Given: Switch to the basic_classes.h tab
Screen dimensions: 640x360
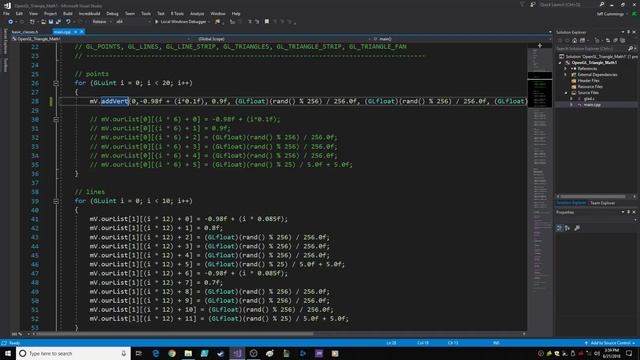Looking at the screenshot, I should [25, 32].
